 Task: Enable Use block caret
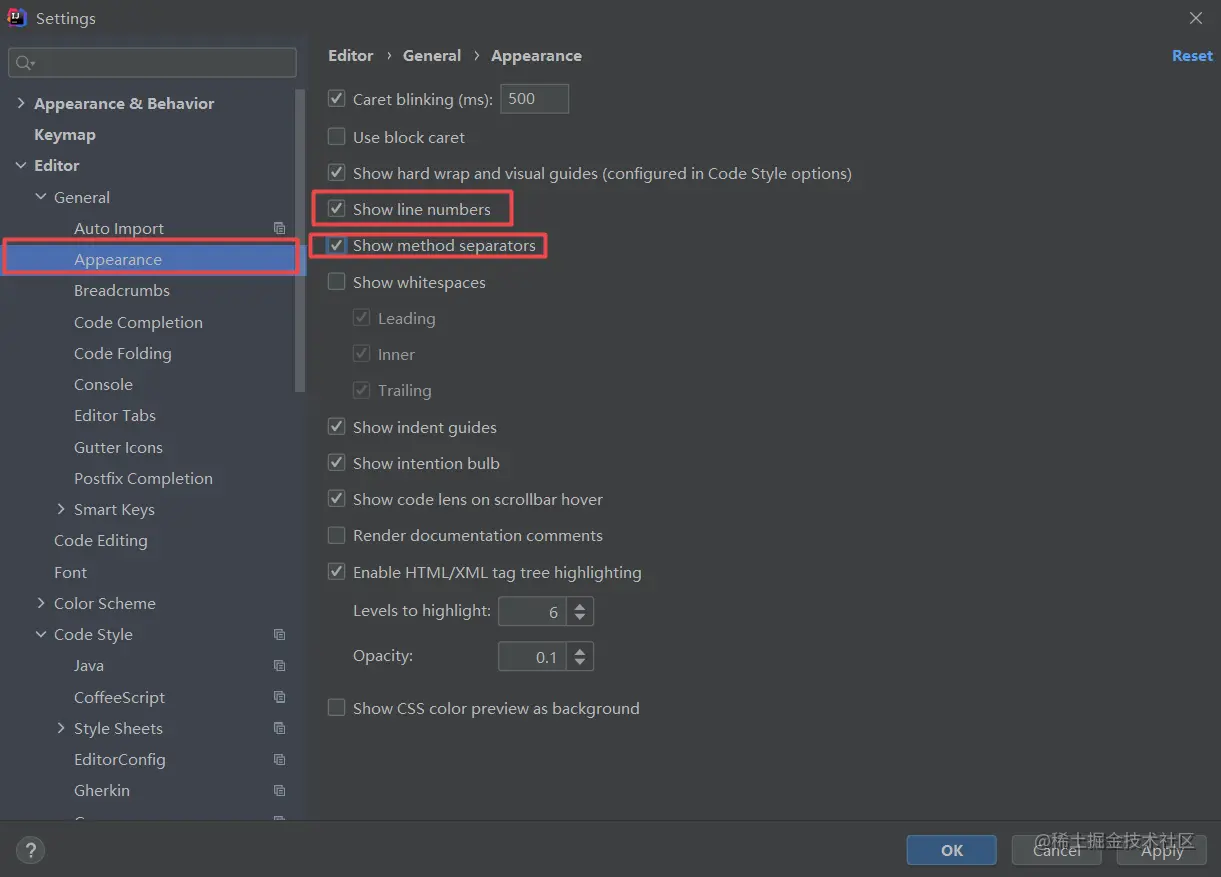click(x=337, y=137)
